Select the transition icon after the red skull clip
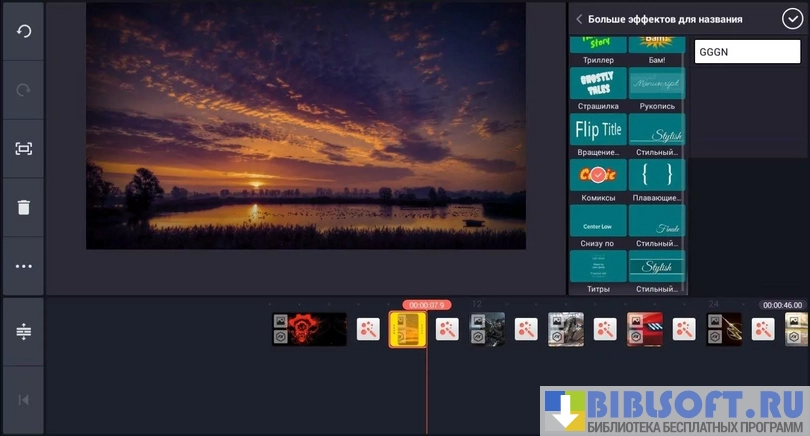Image resolution: width=810 pixels, height=436 pixels. [368, 329]
